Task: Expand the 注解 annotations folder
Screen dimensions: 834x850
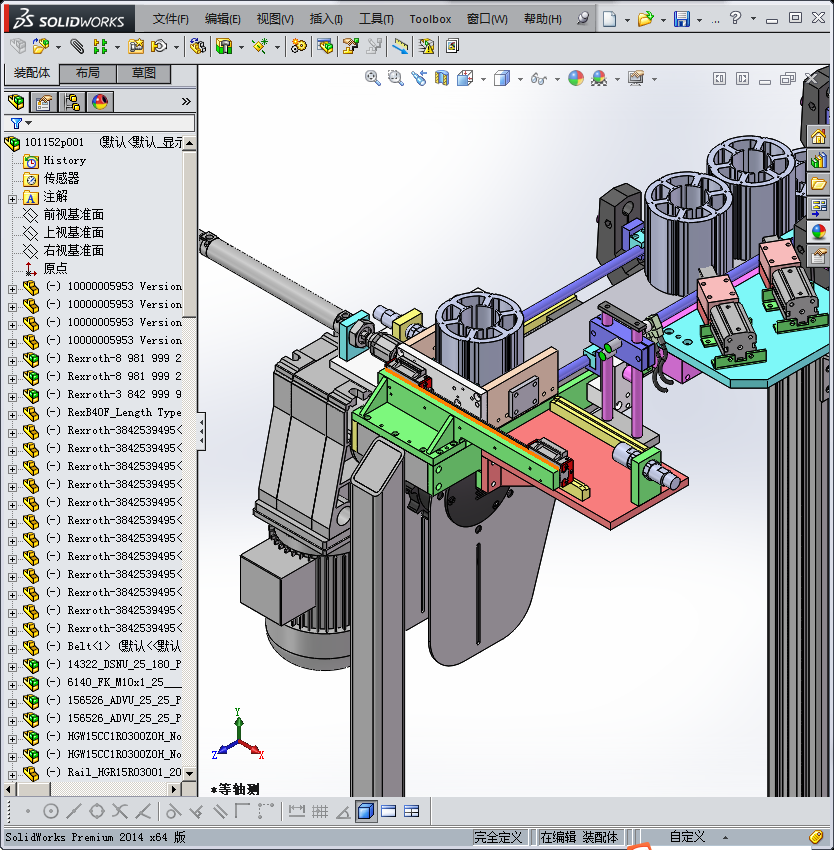Action: [x=12, y=197]
